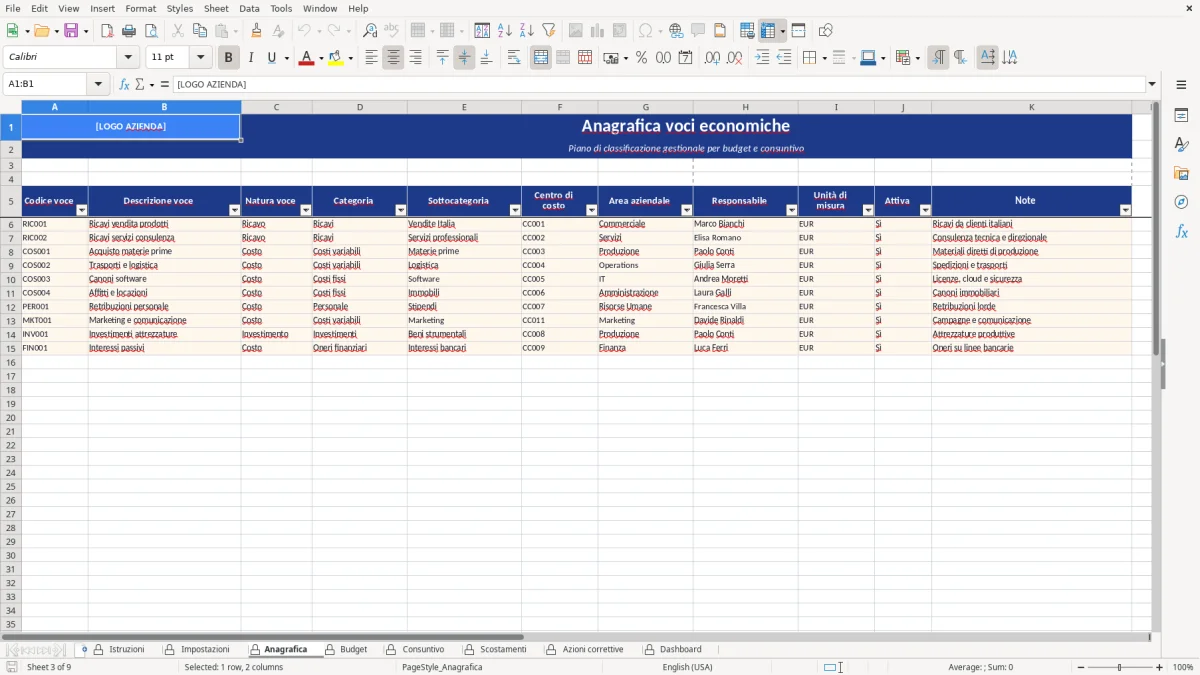The image size is (1200, 675).
Task: Open the Font Name dropdown
Action: pyautogui.click(x=128, y=58)
